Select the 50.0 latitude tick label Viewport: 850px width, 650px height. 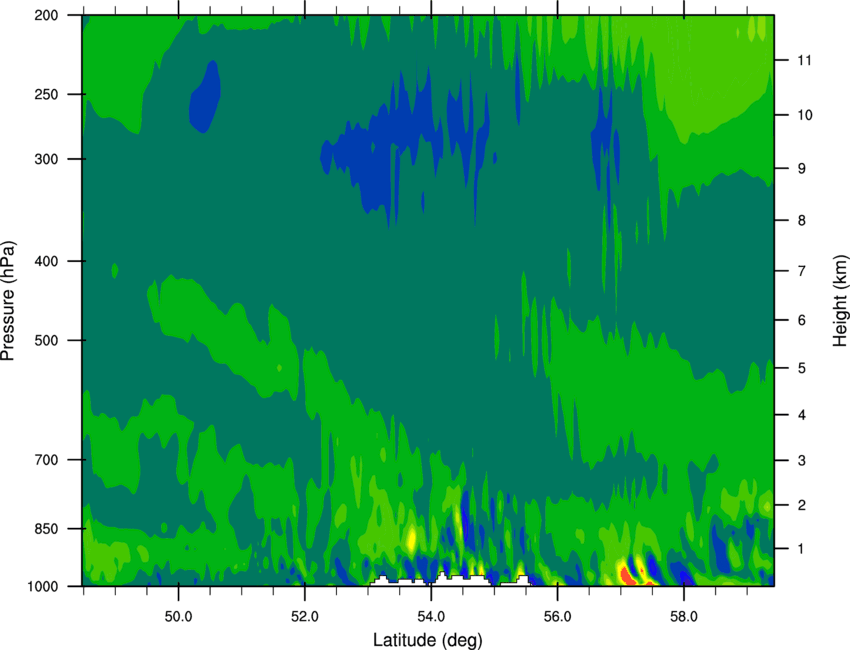tap(178, 614)
